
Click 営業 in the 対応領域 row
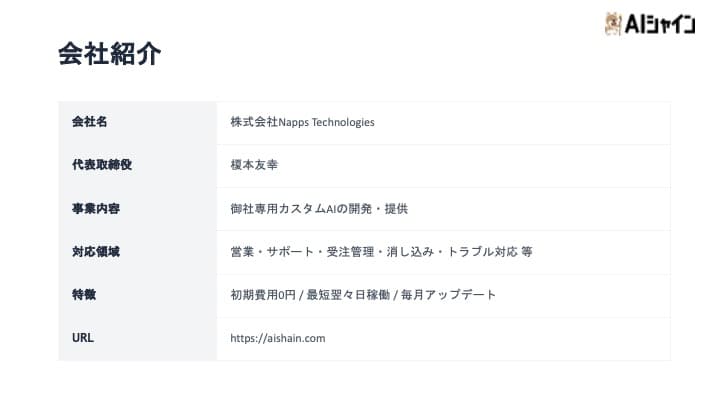241,252
